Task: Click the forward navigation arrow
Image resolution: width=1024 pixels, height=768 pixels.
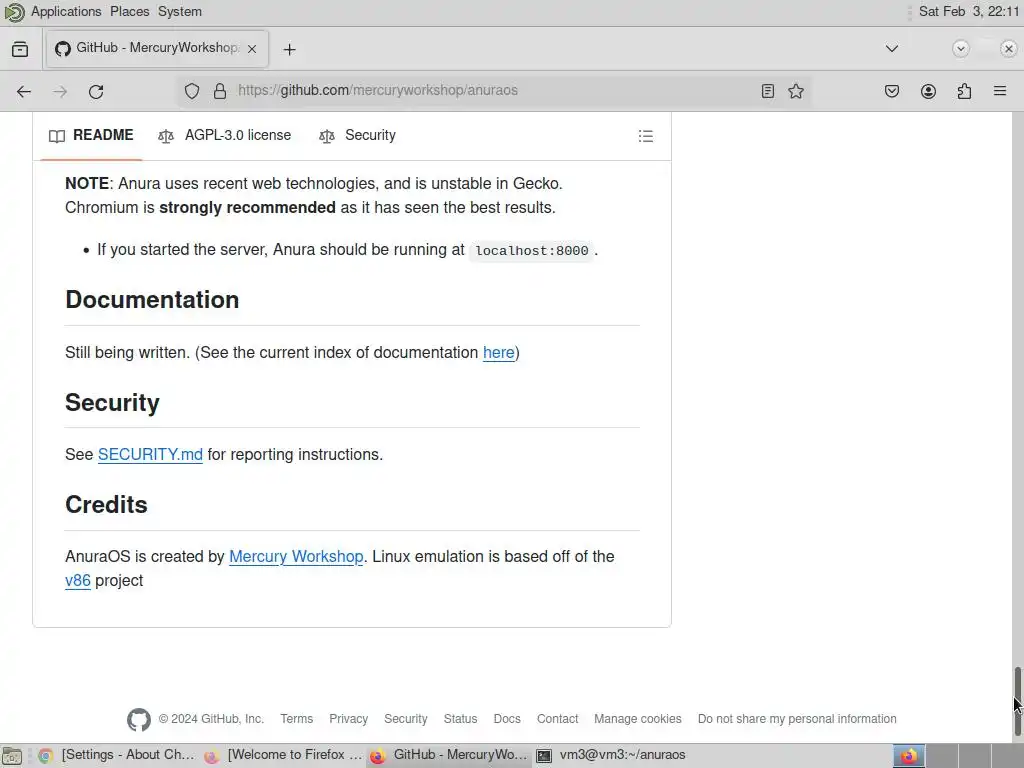Action: click(x=60, y=91)
